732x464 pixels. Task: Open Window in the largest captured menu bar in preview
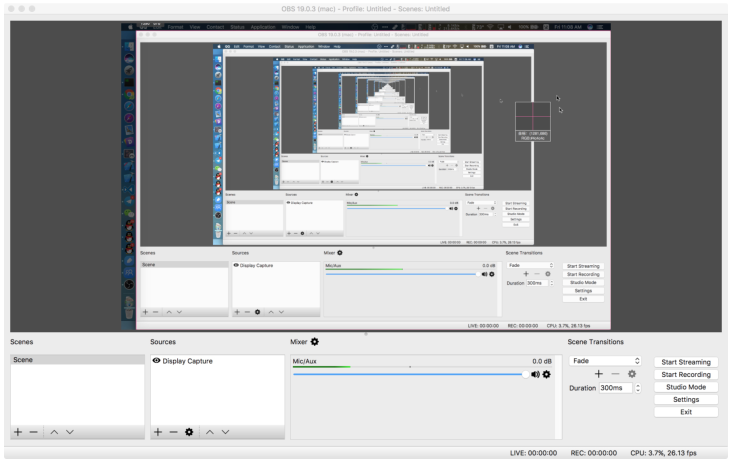click(290, 27)
